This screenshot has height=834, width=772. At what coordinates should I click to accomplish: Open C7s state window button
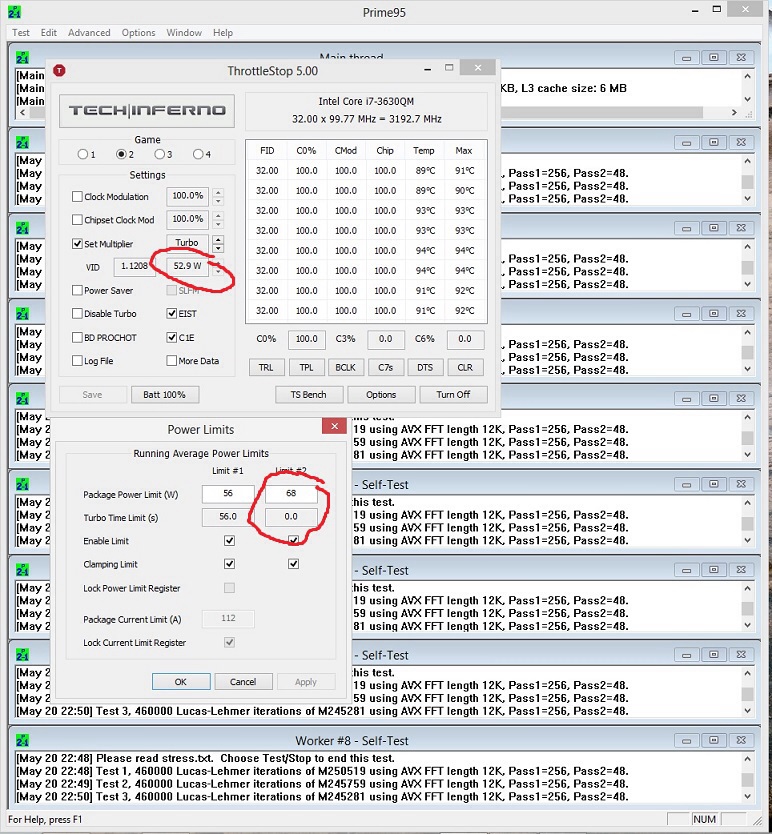tap(385, 367)
